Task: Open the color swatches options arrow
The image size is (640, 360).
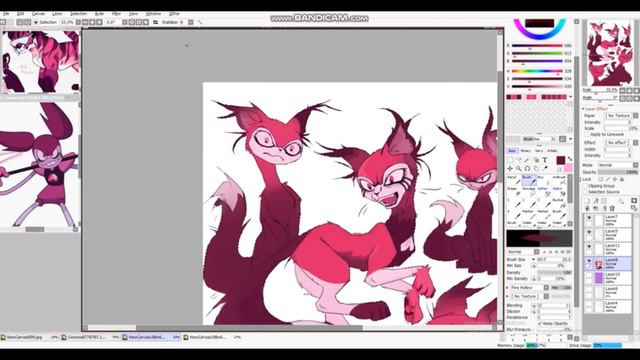Action: point(571,97)
